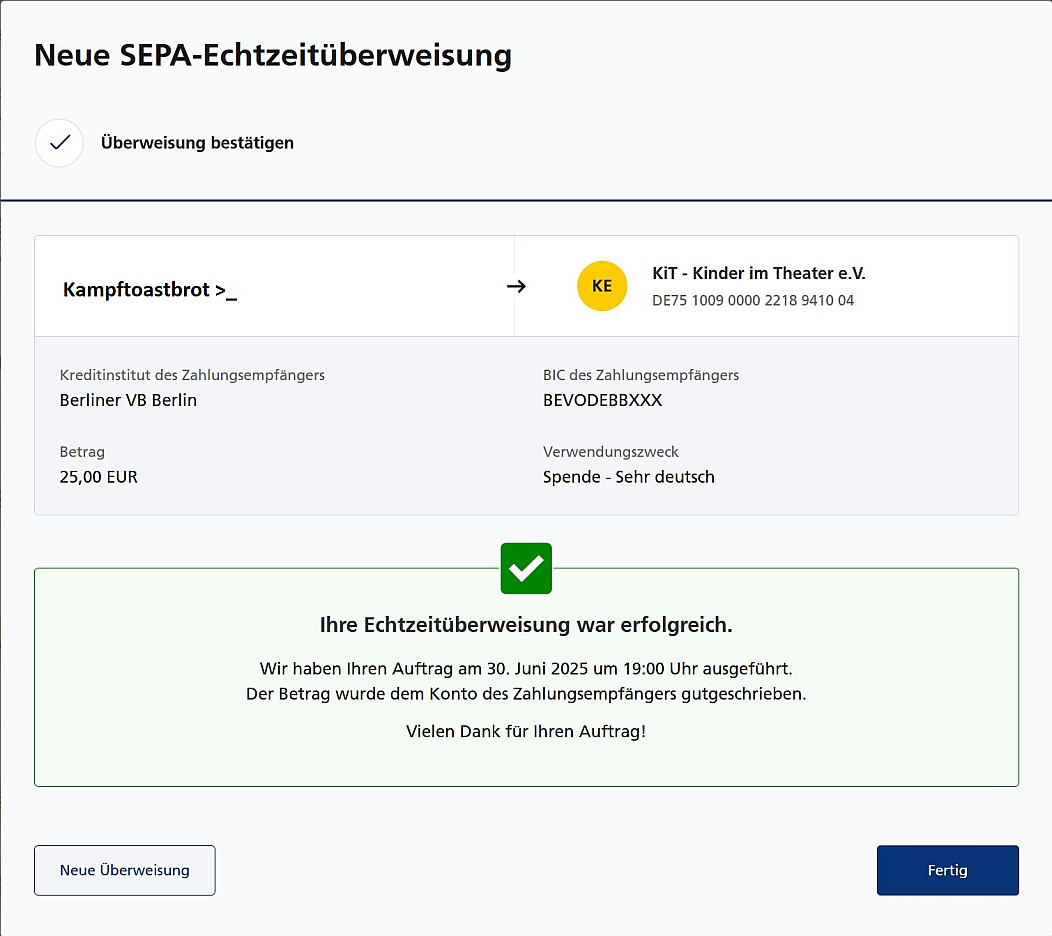The image size is (1052, 936).
Task: Click recipient name KiT - Kinder im Theater
Action: 758,273
